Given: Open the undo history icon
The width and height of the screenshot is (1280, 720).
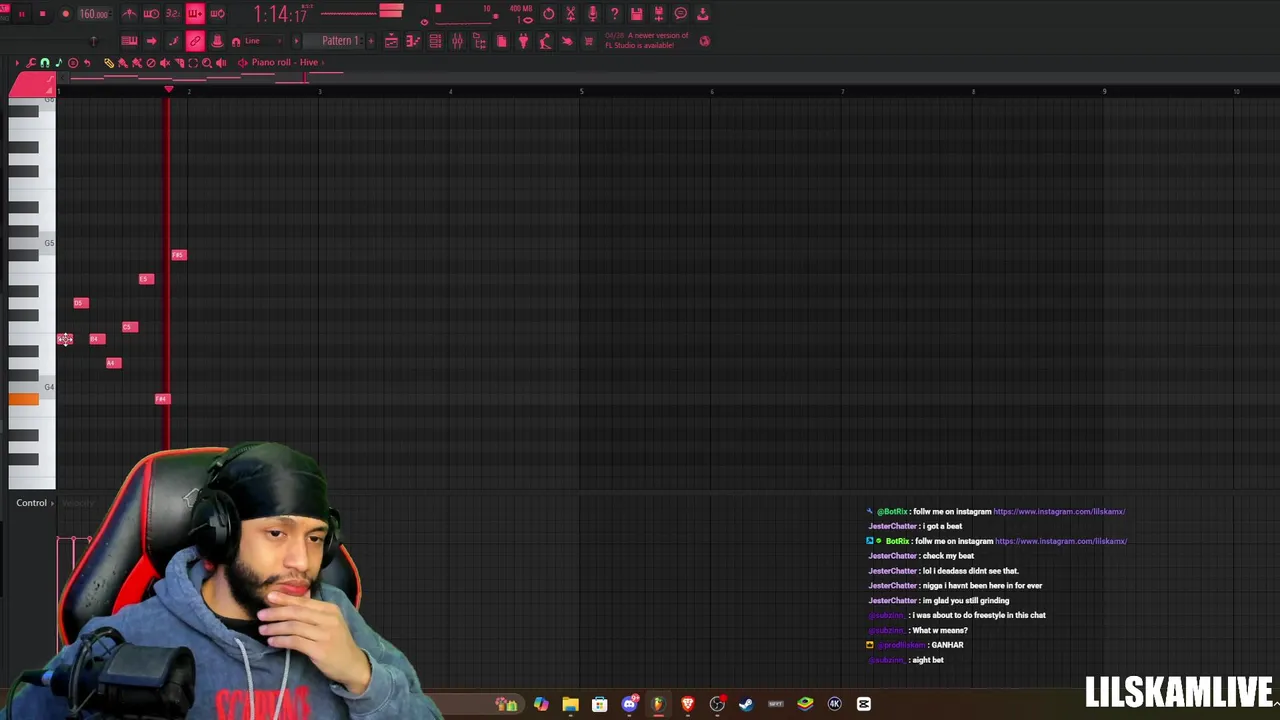Looking at the screenshot, I should coord(548,14).
